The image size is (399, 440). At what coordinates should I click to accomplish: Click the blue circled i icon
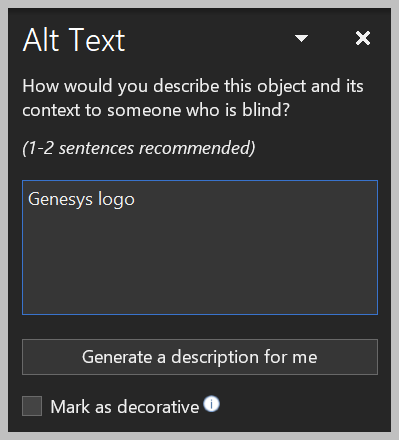tap(211, 404)
